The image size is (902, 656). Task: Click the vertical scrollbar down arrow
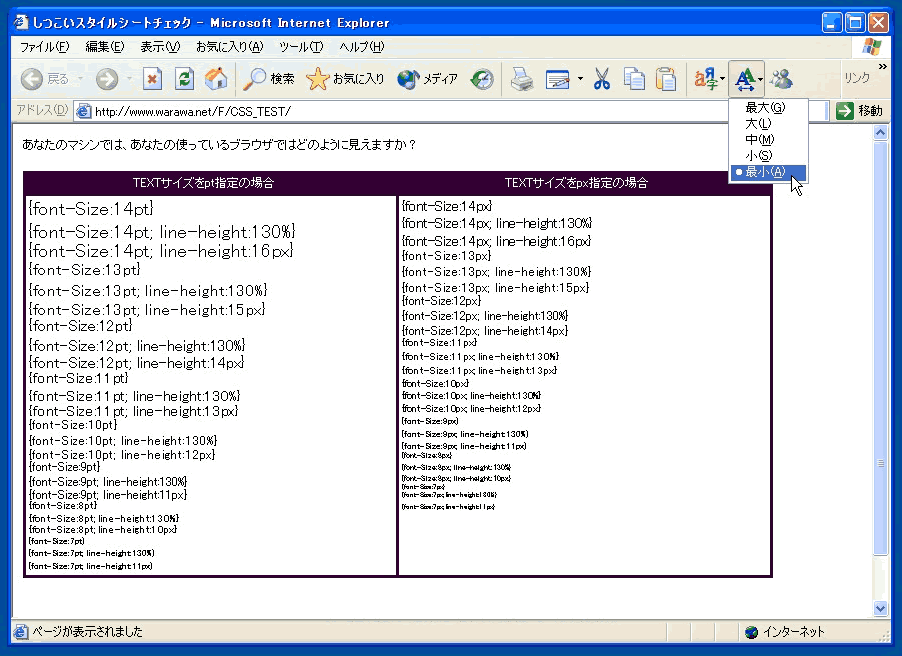click(880, 608)
